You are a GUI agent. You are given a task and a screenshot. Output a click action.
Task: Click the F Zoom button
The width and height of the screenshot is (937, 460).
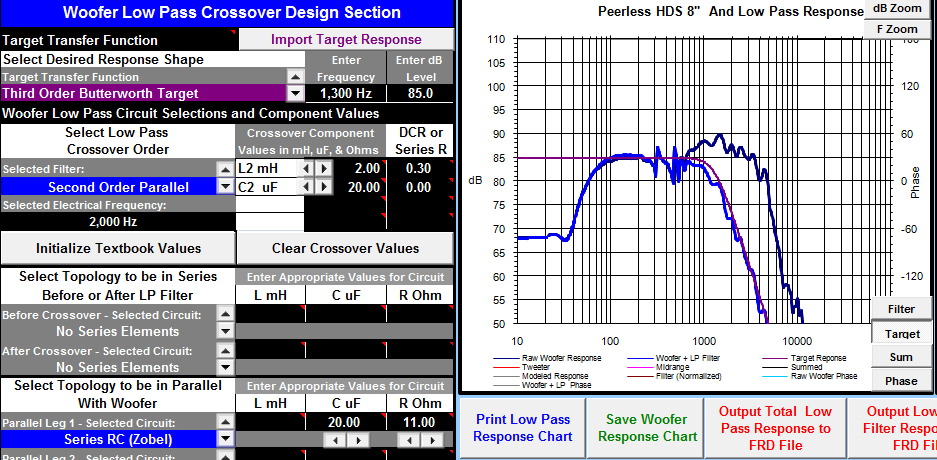click(x=897, y=29)
